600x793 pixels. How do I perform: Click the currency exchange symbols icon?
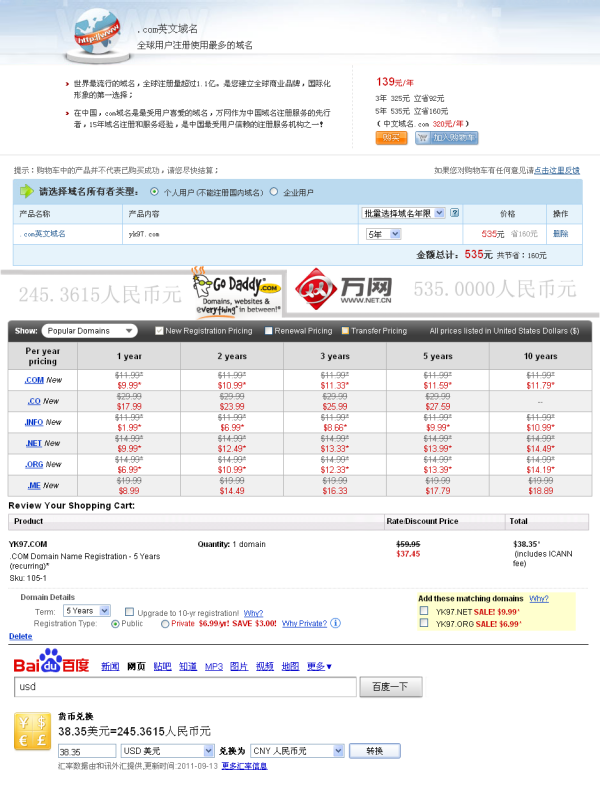[x=32, y=731]
